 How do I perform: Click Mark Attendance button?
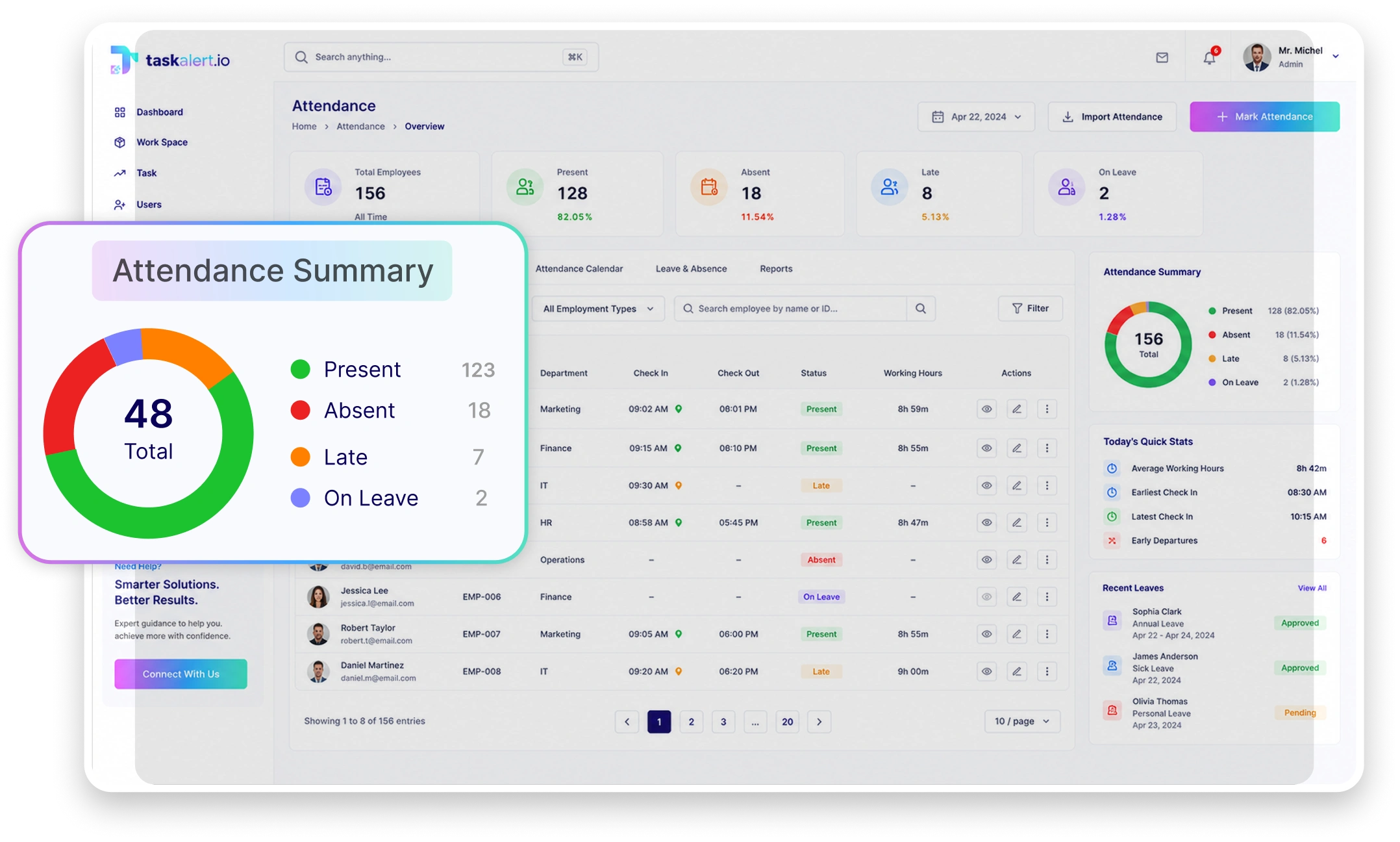coord(1264,117)
